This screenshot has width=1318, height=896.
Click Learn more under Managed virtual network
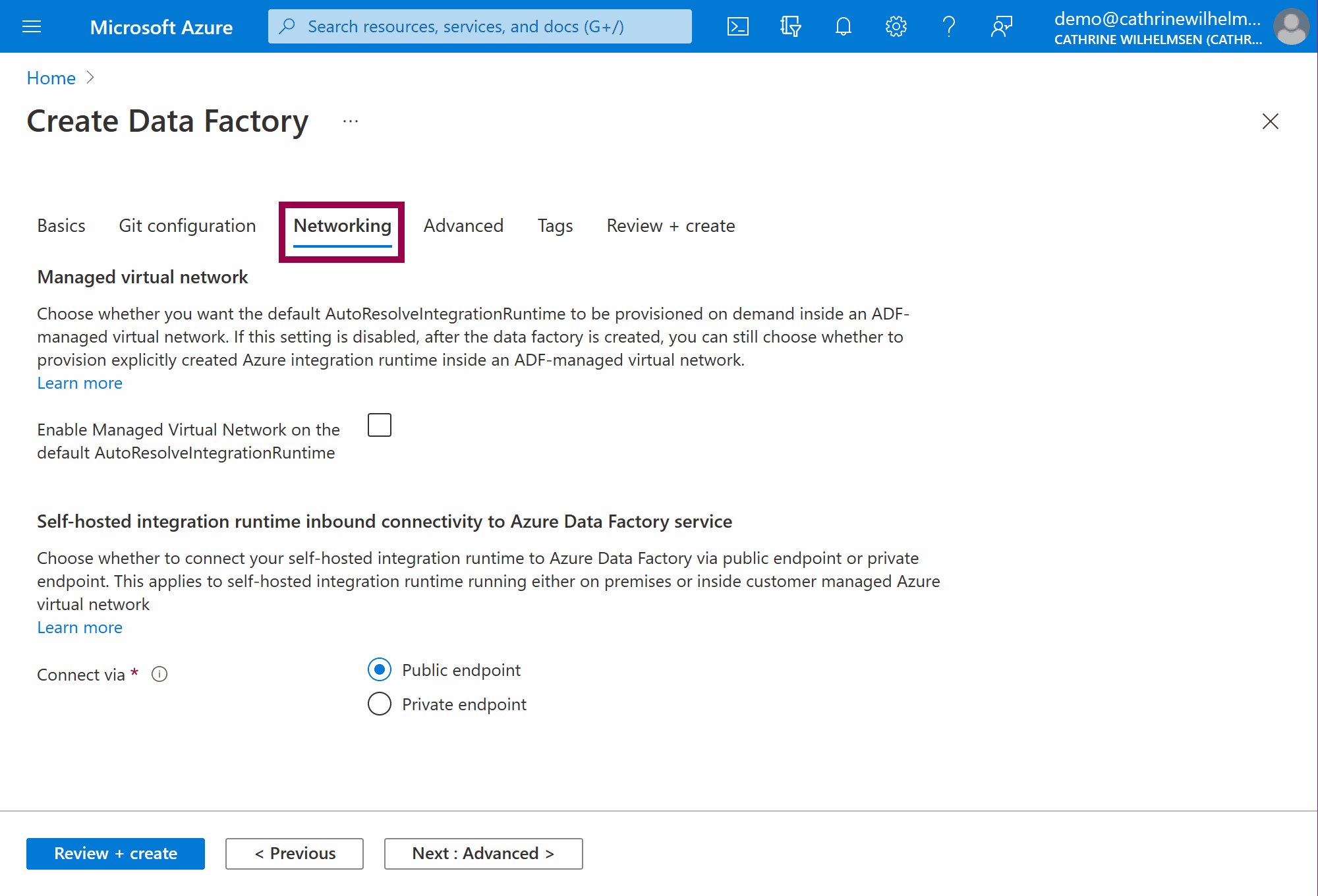coord(80,383)
